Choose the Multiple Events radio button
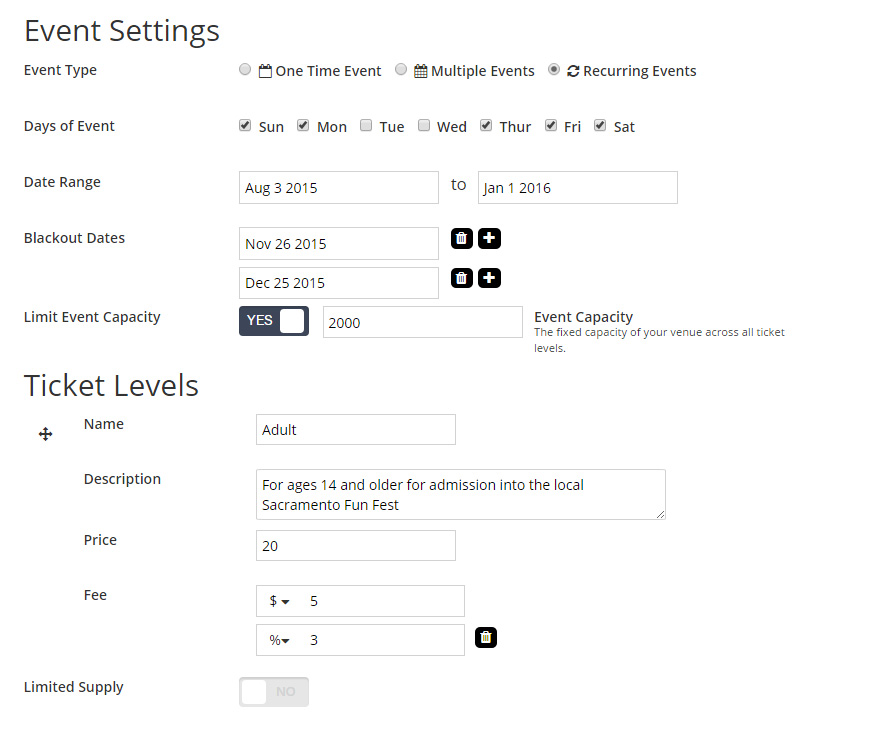893x738 pixels. coord(401,70)
